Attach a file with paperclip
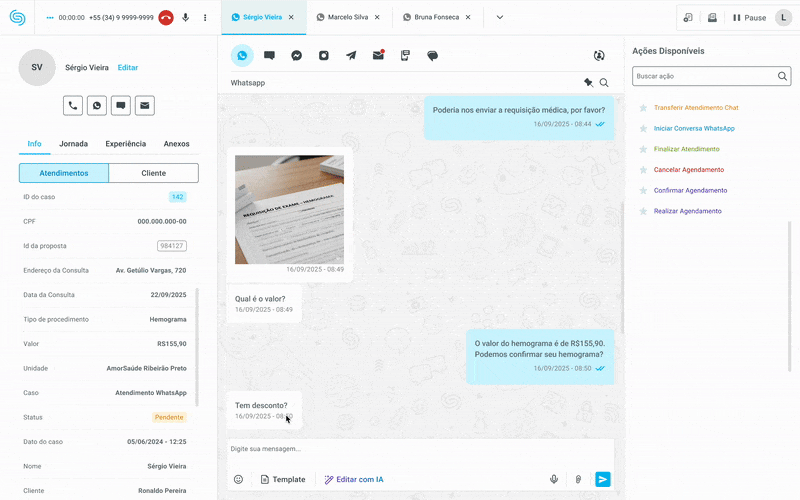800x500 pixels. tap(578, 479)
